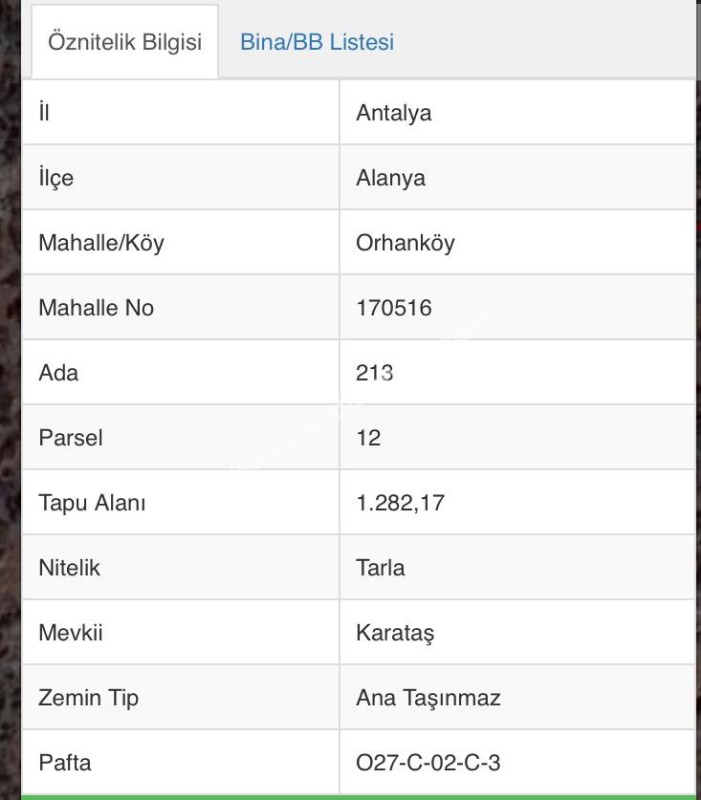
Task: Click the Antalya value in İl row
Action: [394, 113]
